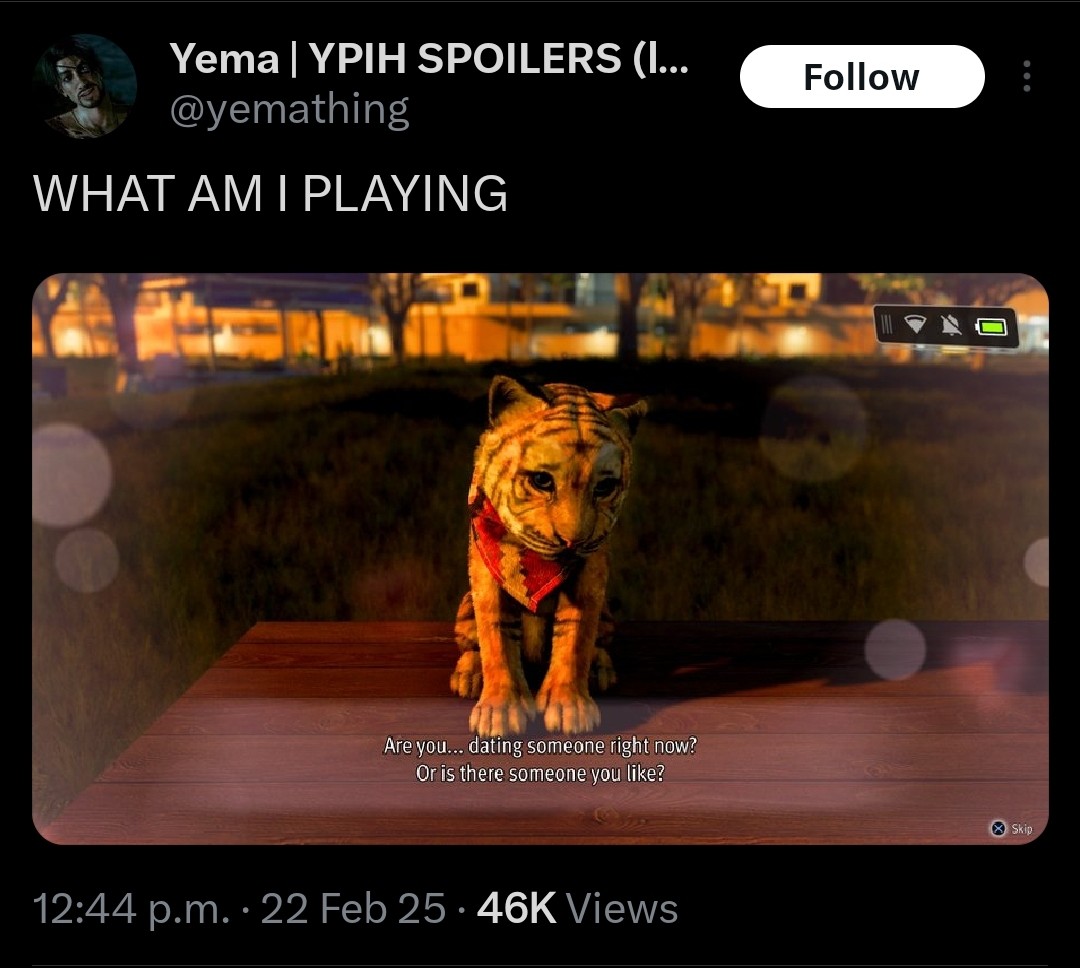Select the WHAT AM I PLAYING tweet text
The width and height of the screenshot is (1080, 968).
[x=270, y=193]
